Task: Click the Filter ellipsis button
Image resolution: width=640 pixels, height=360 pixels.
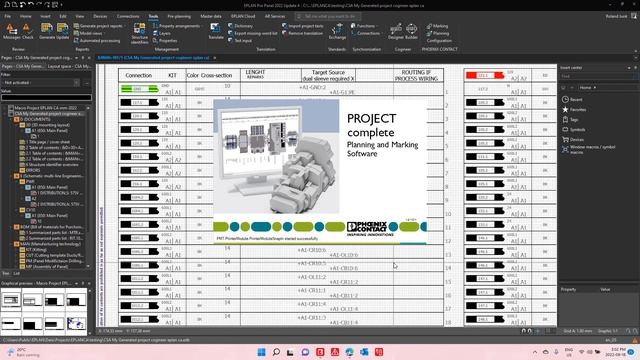Action: coord(87,83)
